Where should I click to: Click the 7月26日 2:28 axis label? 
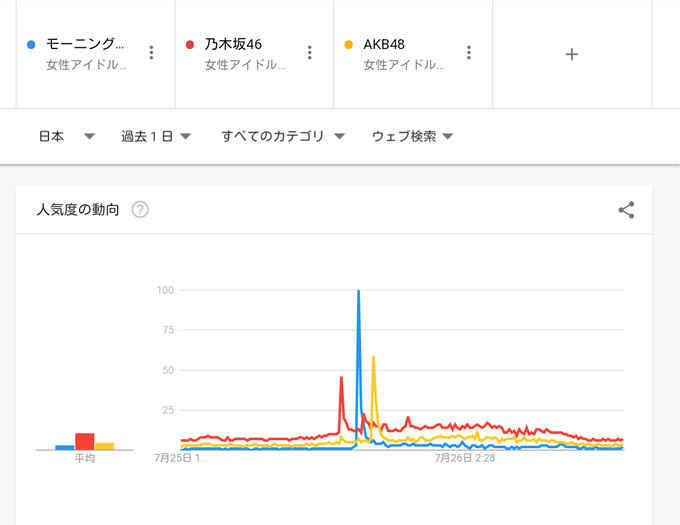coord(464,459)
